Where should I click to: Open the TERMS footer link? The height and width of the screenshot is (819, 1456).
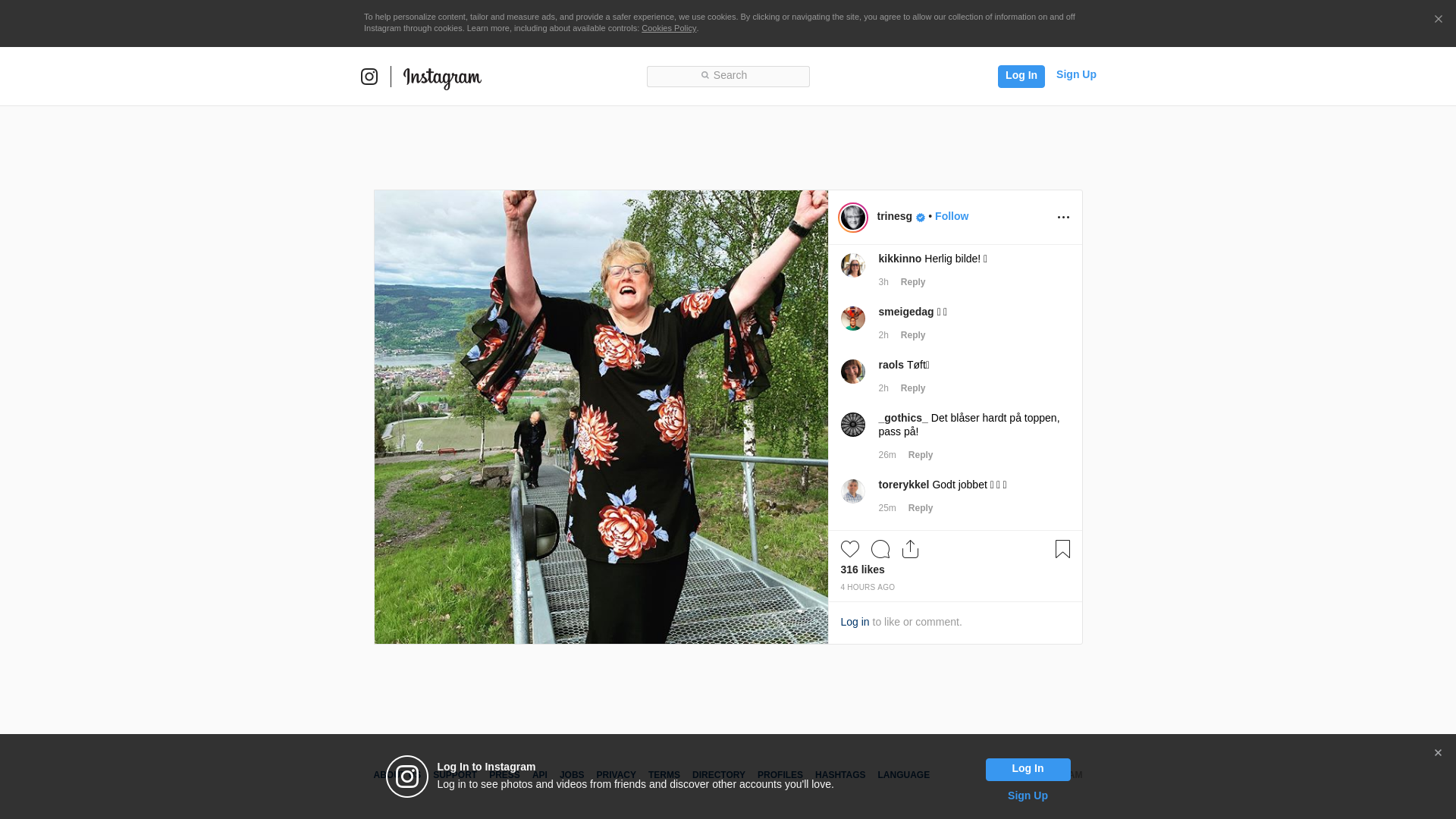click(664, 775)
